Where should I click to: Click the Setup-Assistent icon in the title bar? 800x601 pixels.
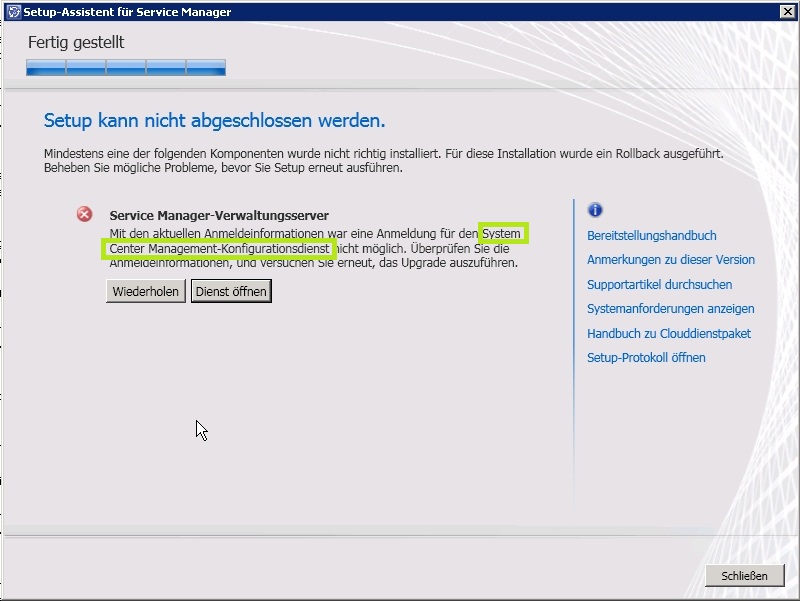click(13, 12)
